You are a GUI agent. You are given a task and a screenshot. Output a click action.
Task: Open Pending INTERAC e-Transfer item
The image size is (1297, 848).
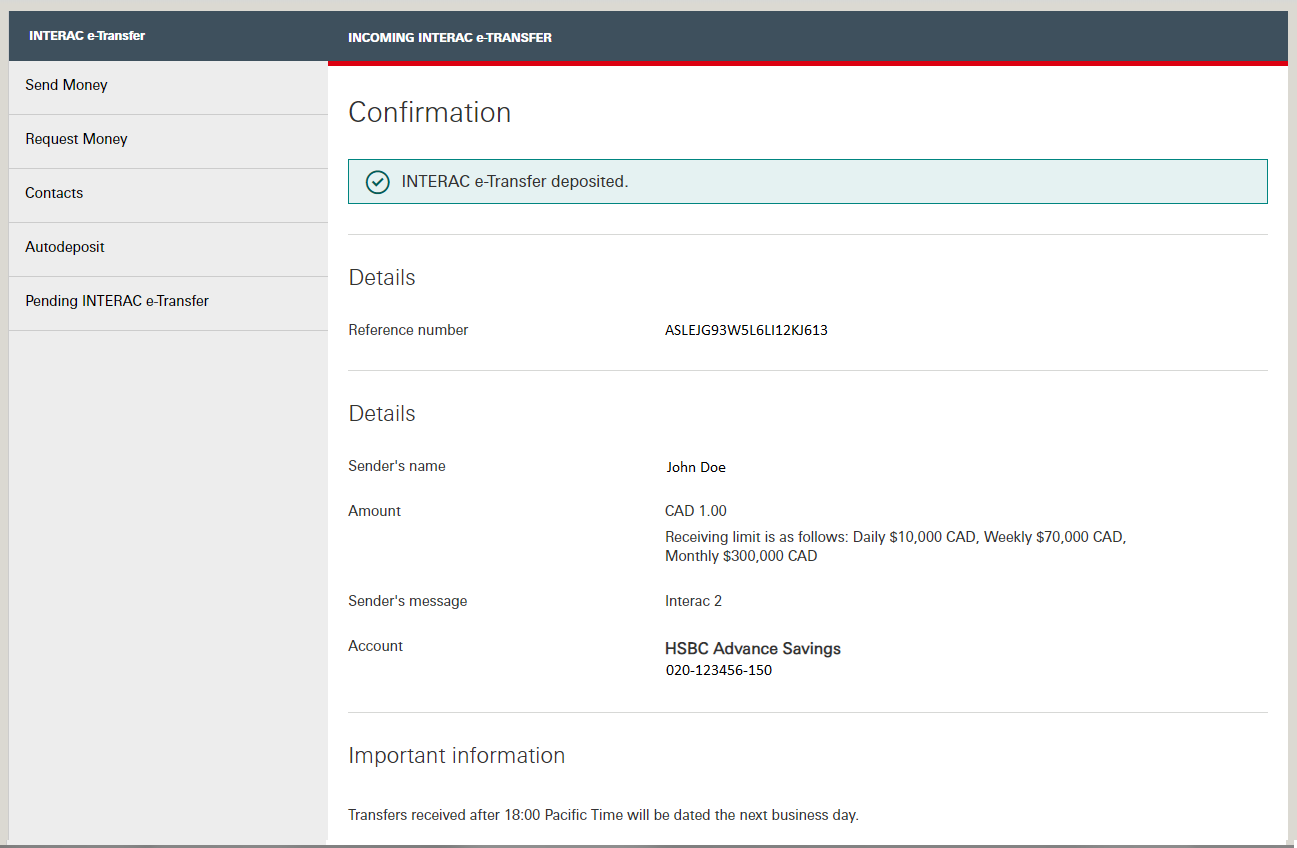tap(168, 301)
